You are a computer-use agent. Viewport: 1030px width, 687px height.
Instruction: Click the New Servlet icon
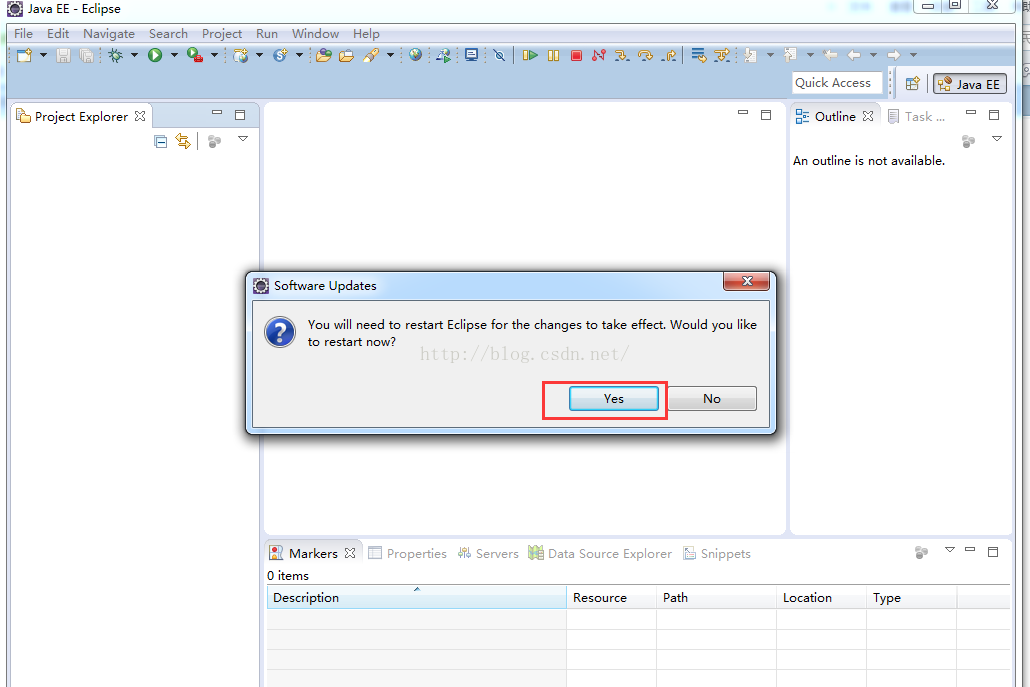(x=280, y=55)
